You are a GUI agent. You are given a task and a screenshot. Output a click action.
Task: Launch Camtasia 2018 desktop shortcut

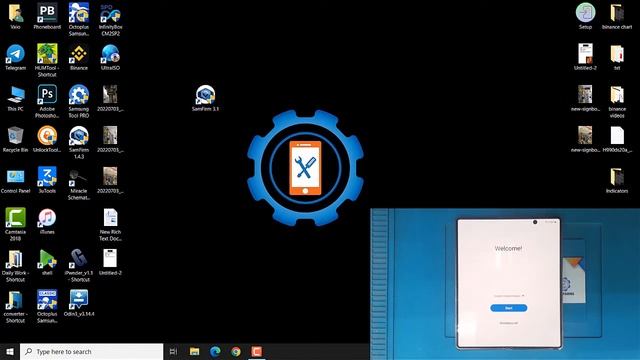point(16,224)
